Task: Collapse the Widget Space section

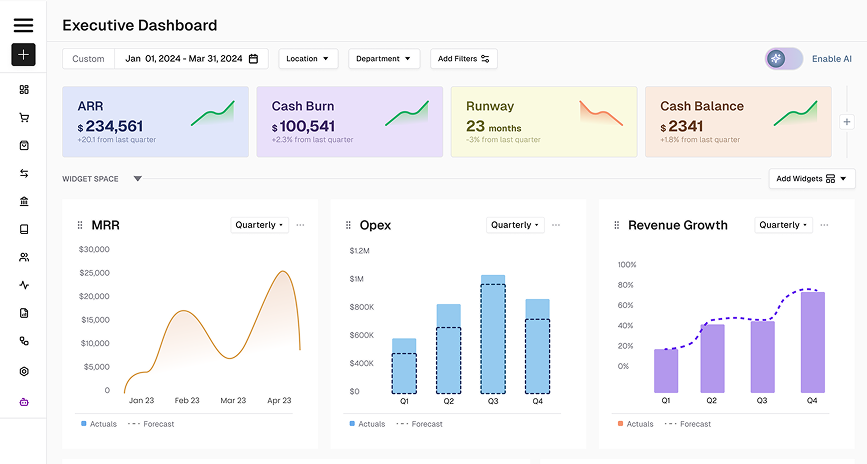Action: point(138,179)
